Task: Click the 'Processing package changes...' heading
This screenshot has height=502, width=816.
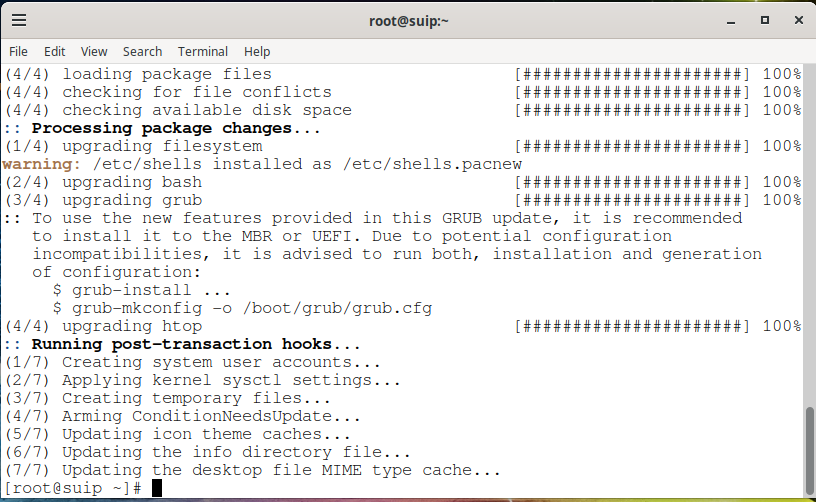Action: (176, 128)
